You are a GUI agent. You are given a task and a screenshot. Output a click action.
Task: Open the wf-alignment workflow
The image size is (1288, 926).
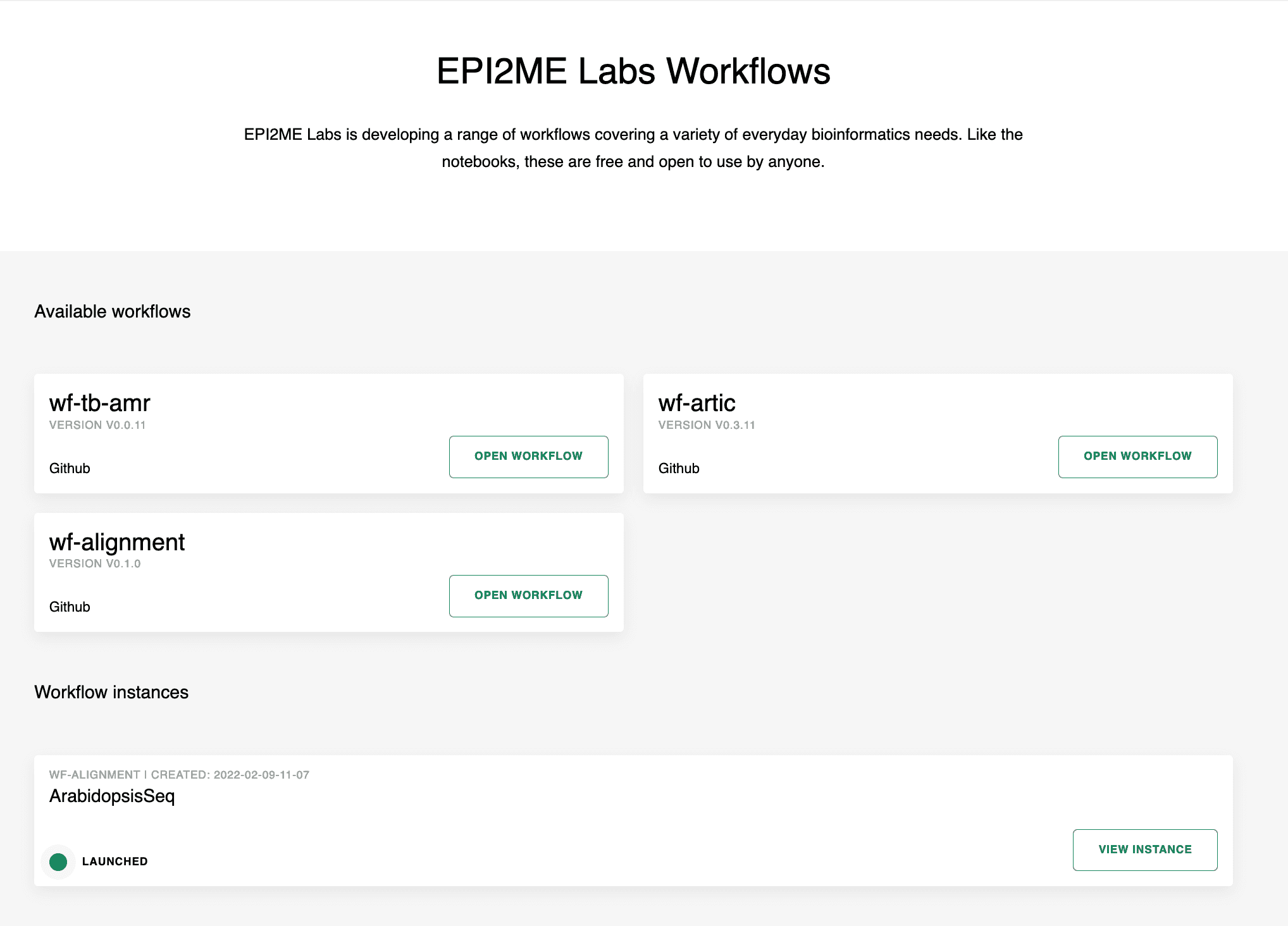528,596
